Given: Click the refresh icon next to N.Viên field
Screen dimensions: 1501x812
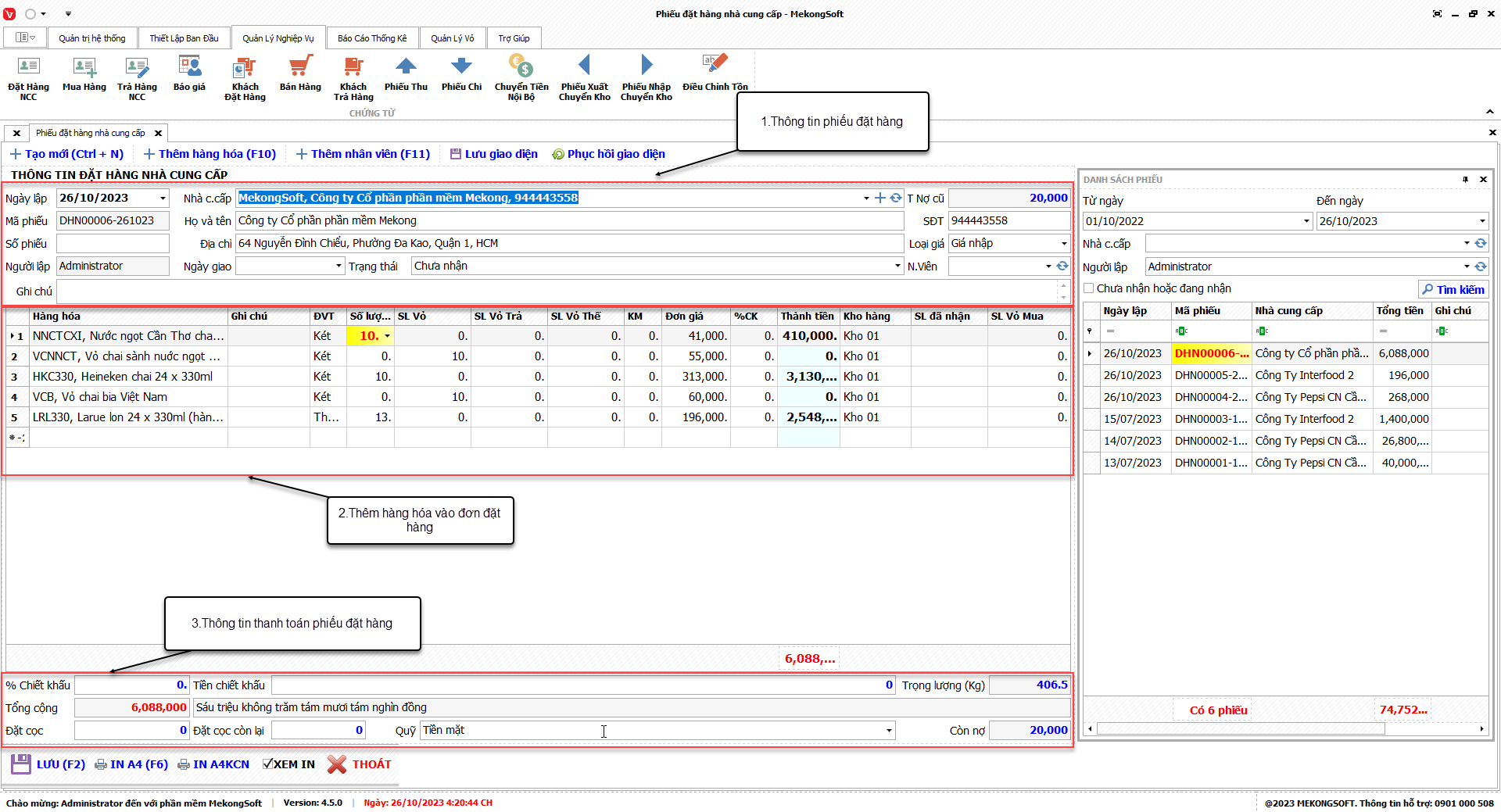Looking at the screenshot, I should [1062, 266].
